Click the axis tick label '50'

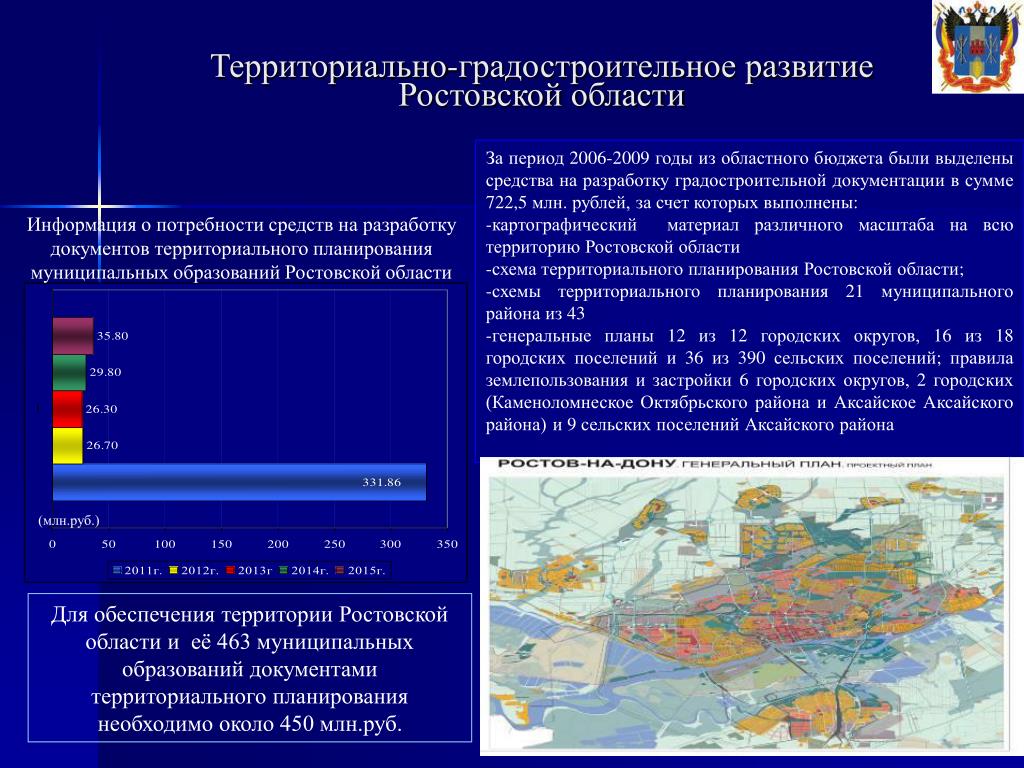click(x=108, y=543)
